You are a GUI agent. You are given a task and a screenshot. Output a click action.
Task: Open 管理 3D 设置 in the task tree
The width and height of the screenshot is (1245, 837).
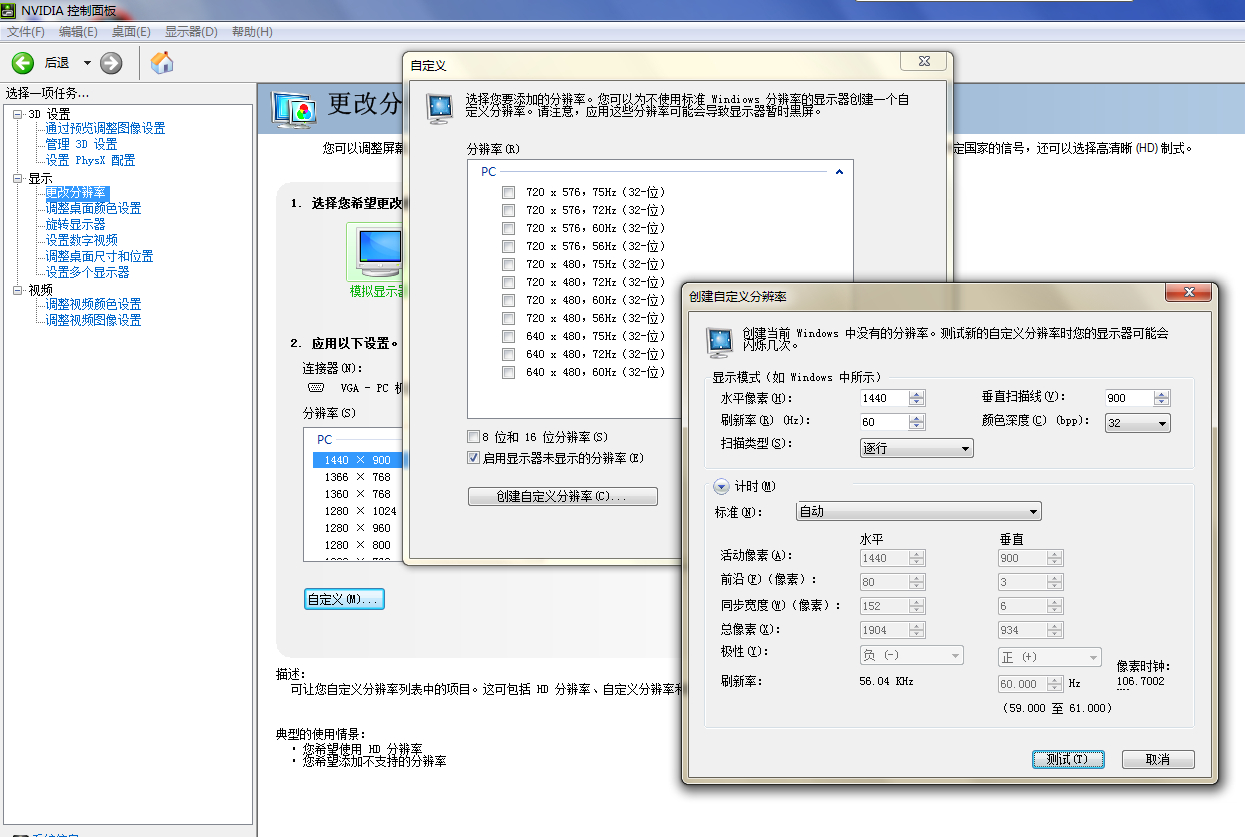coord(81,144)
